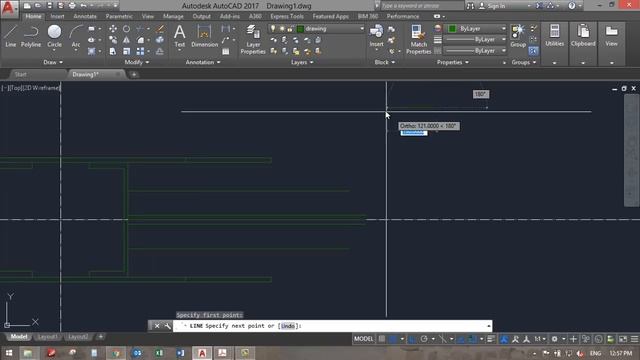Toggle snap mode in status bar

point(393,339)
